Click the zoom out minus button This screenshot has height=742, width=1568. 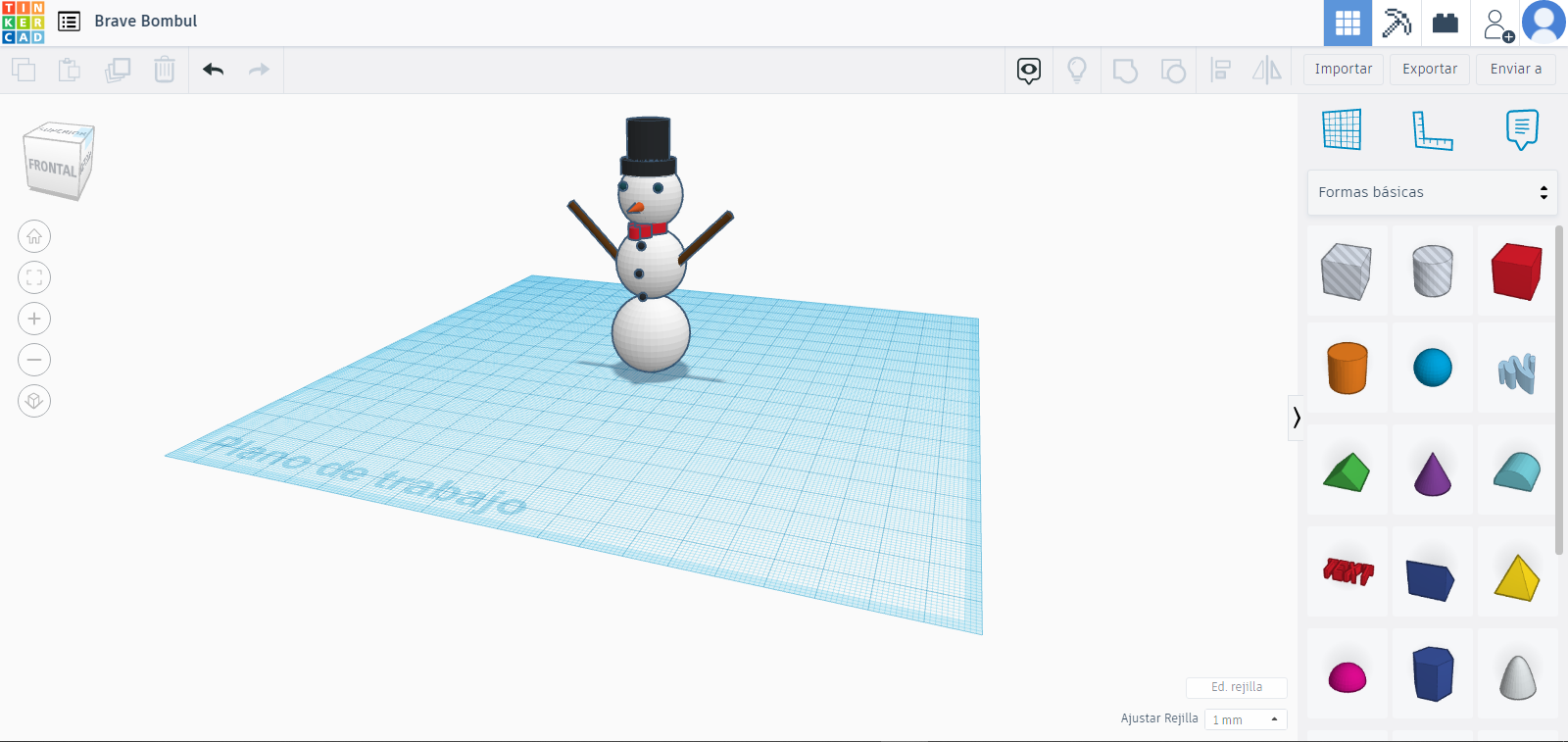pyautogui.click(x=34, y=360)
